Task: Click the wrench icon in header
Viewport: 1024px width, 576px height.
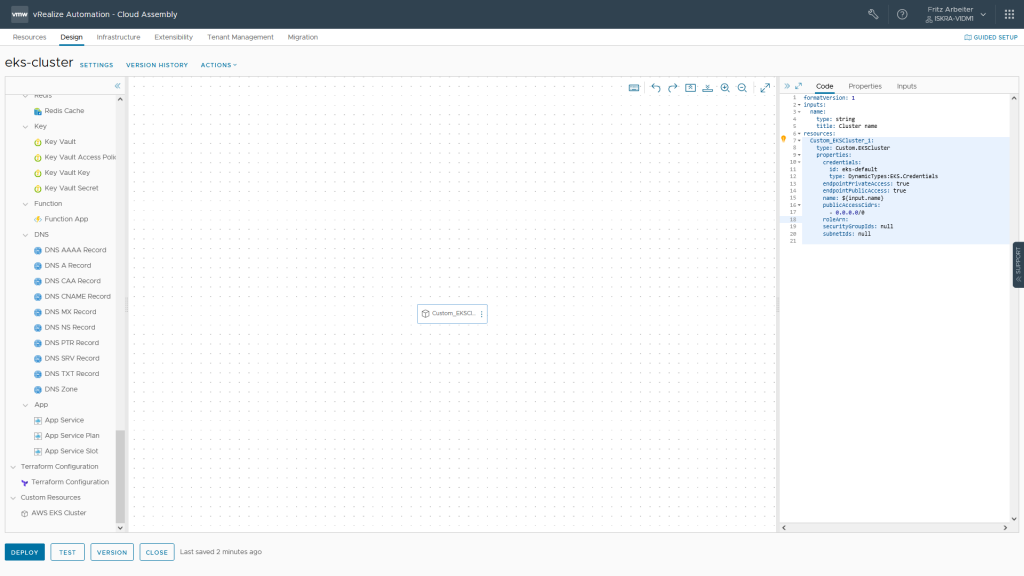Action: click(873, 14)
